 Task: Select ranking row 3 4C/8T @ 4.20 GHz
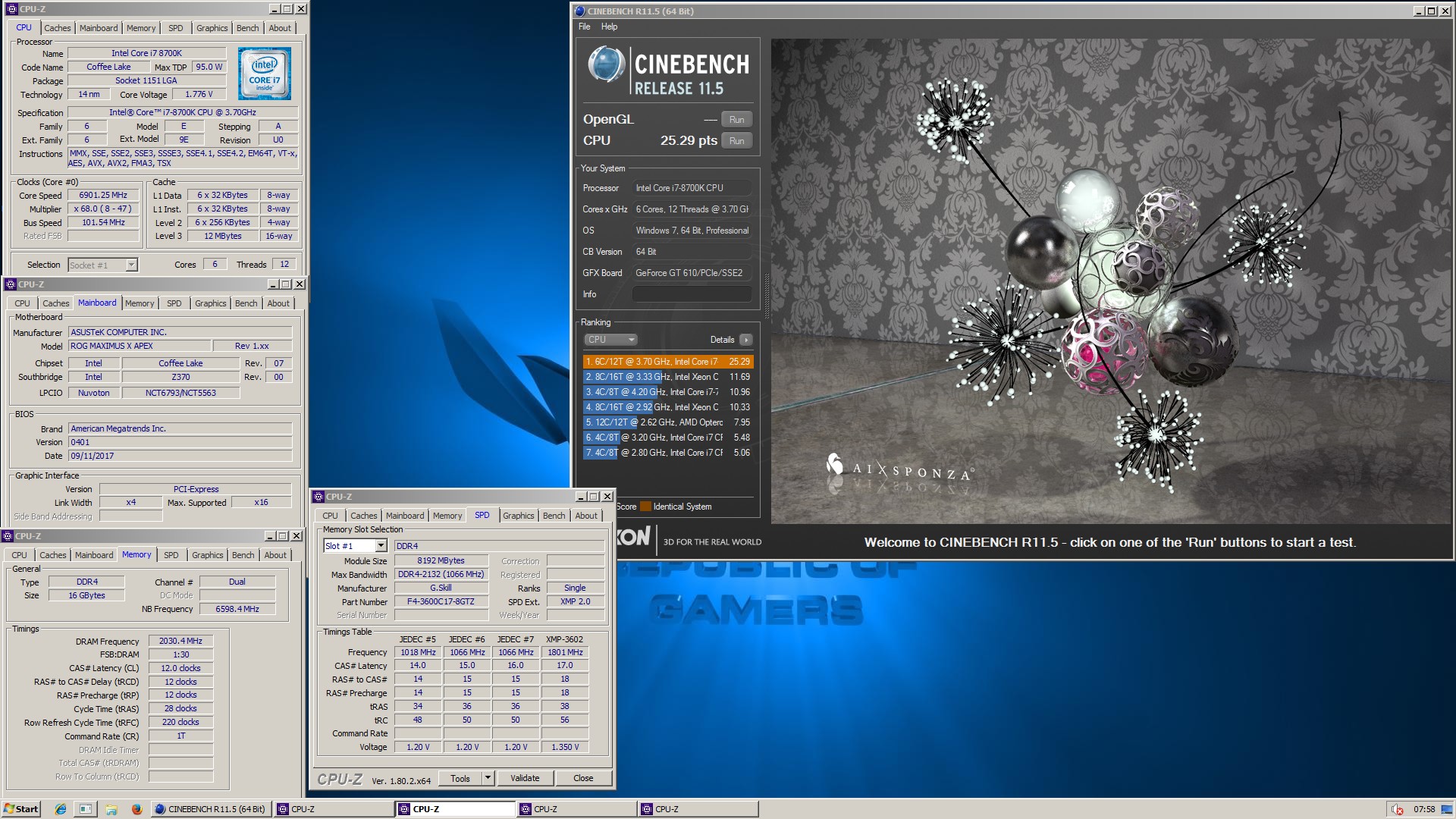pos(667,392)
